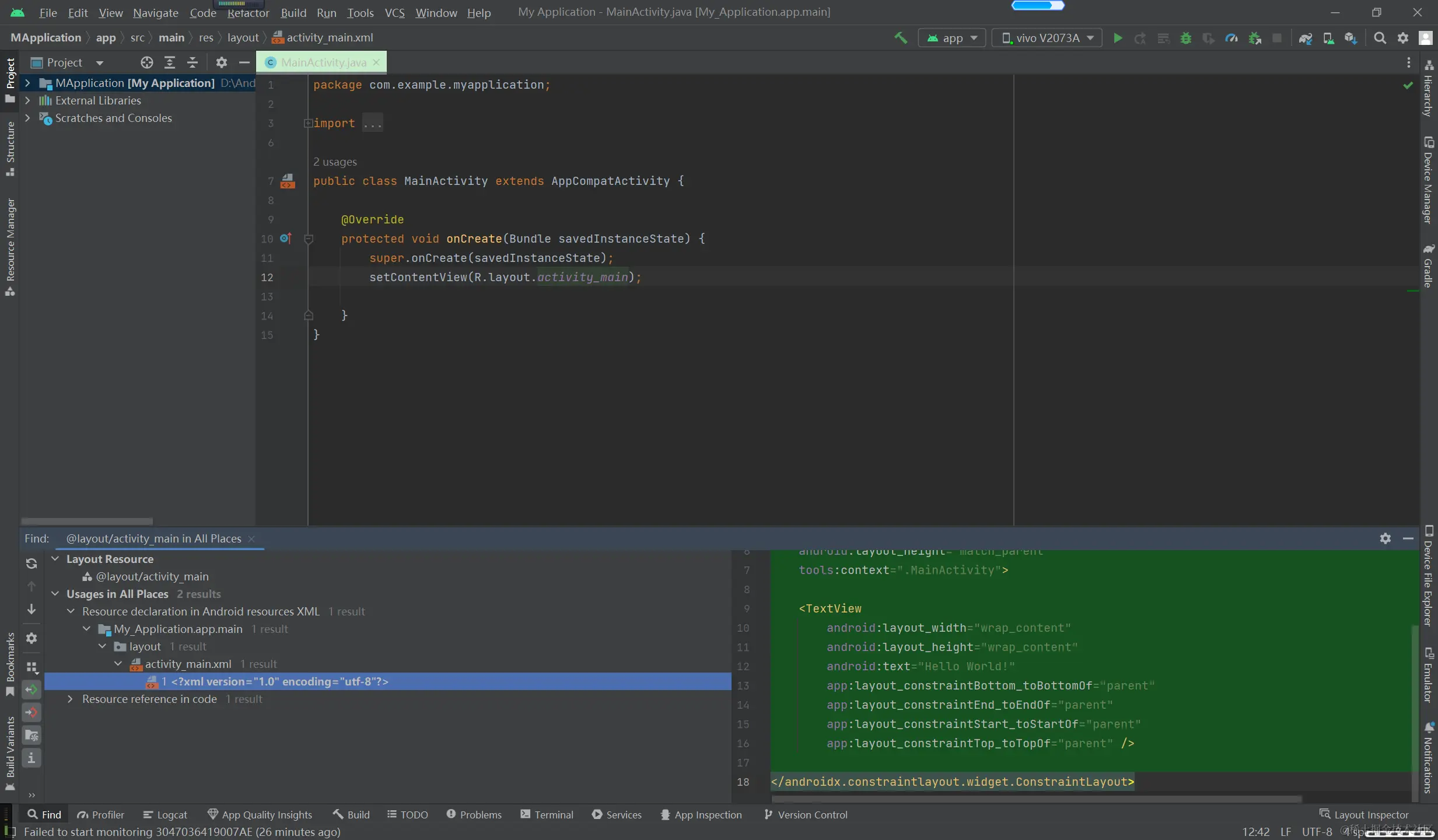Open the Profile app speedometer icon

coord(1231,38)
